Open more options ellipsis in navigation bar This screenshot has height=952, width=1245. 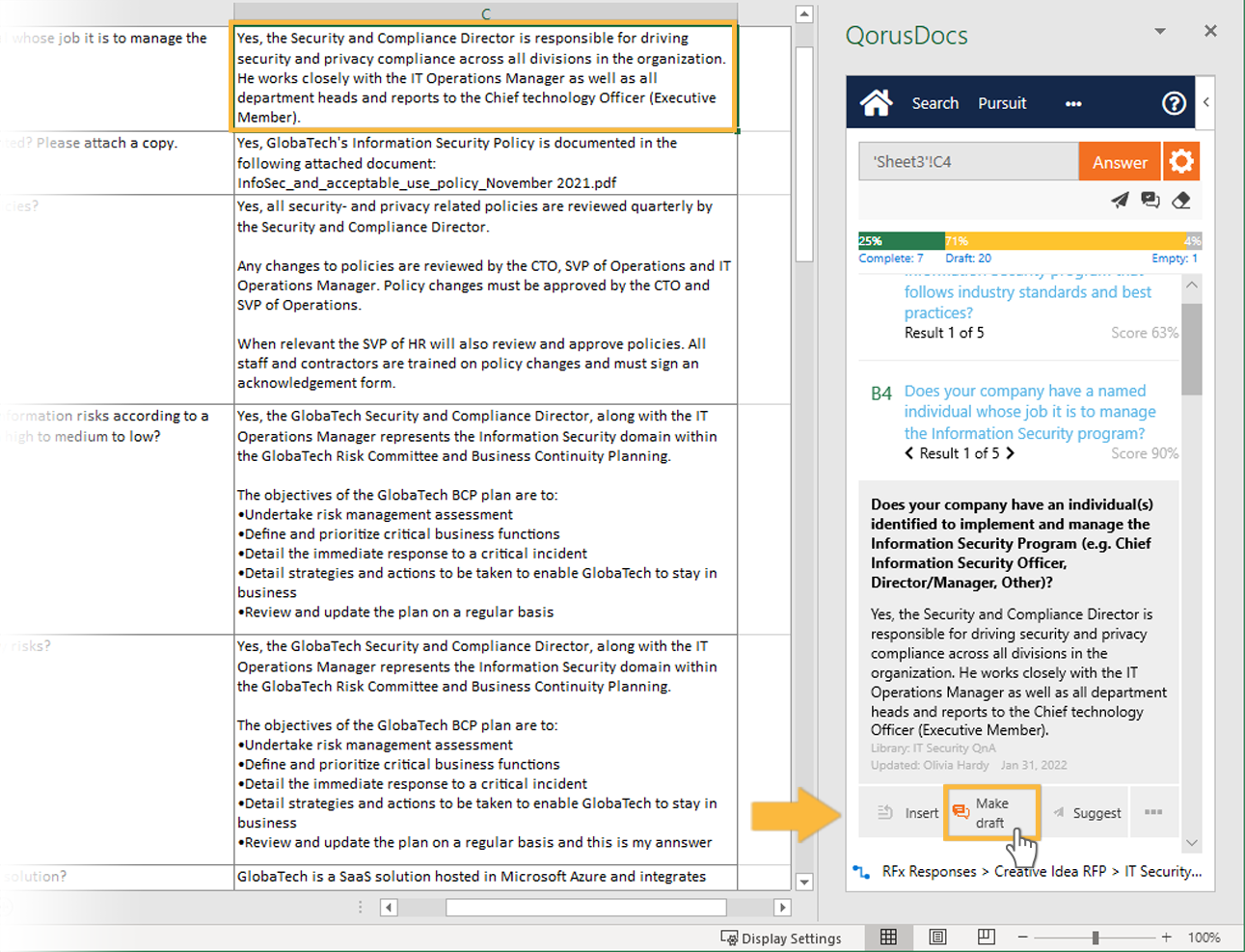pyautogui.click(x=1073, y=103)
